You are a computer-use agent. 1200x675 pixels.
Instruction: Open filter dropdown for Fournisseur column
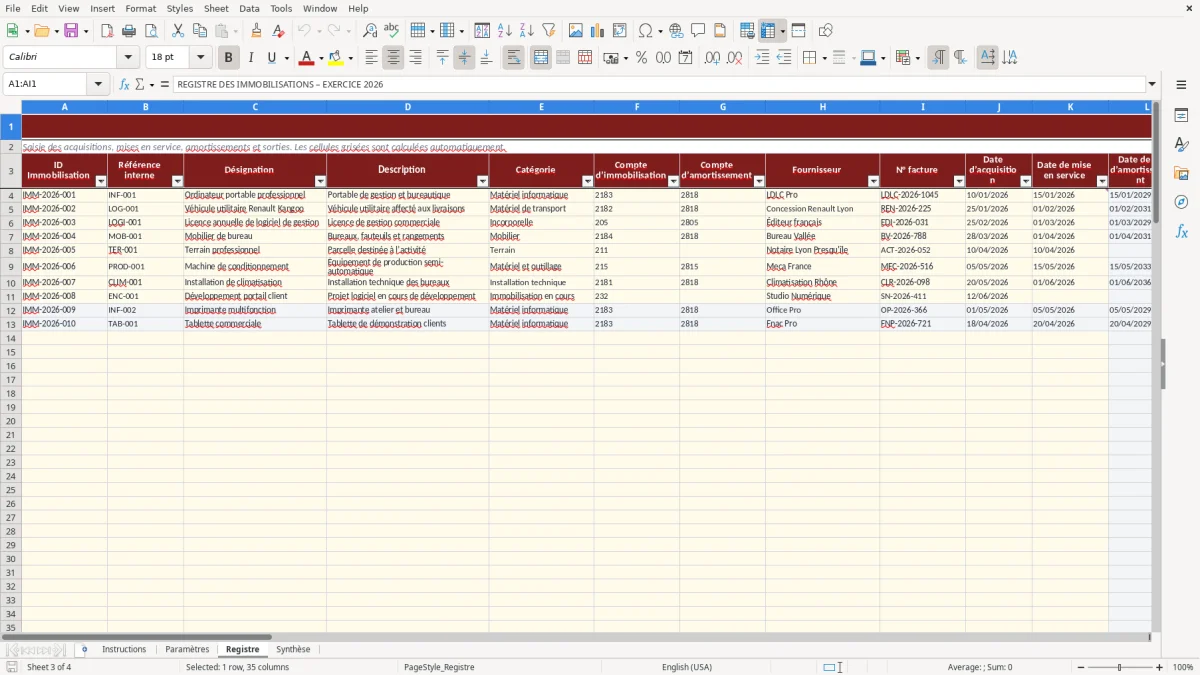point(873,181)
